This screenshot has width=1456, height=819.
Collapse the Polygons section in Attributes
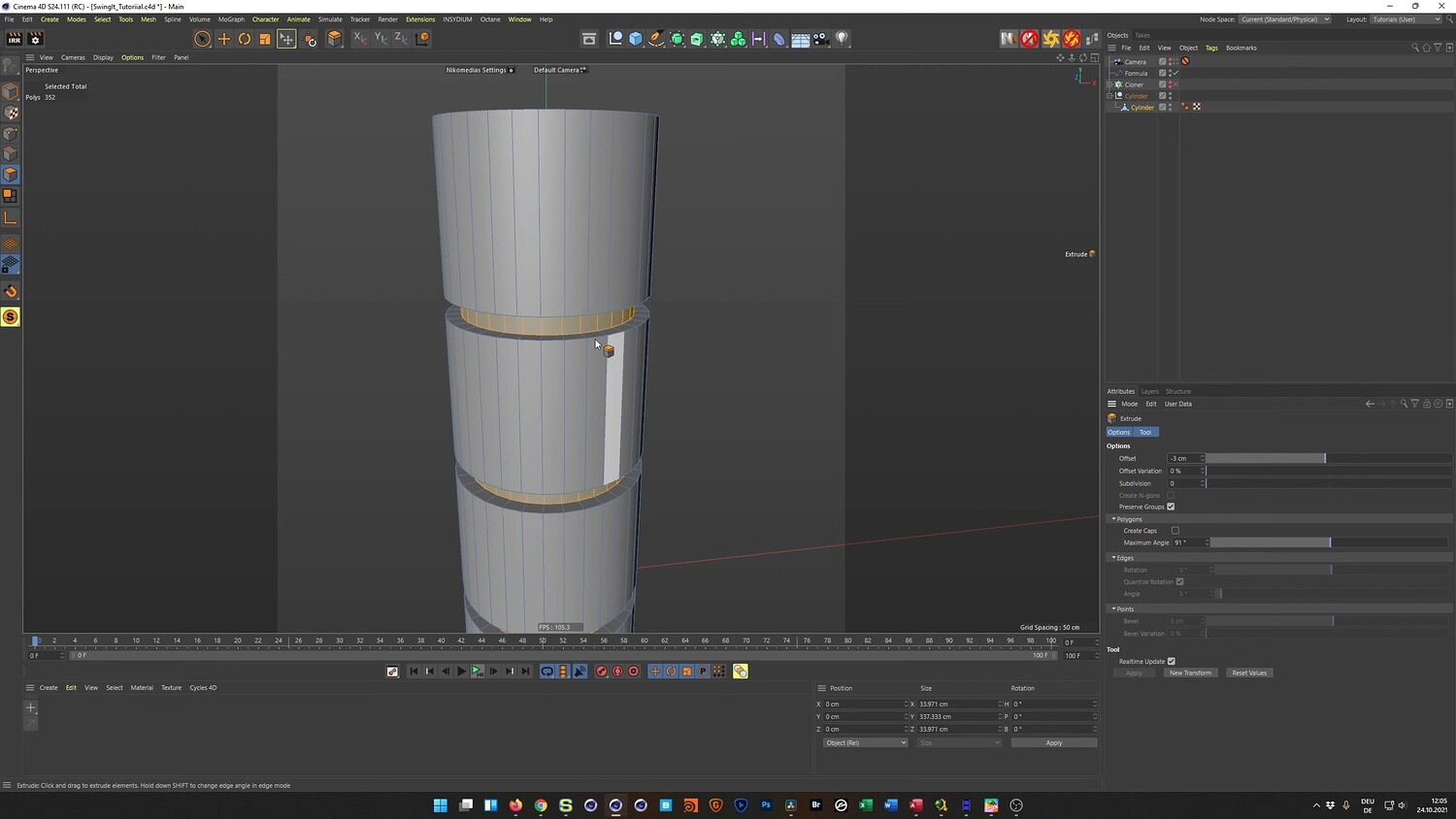pos(1113,519)
